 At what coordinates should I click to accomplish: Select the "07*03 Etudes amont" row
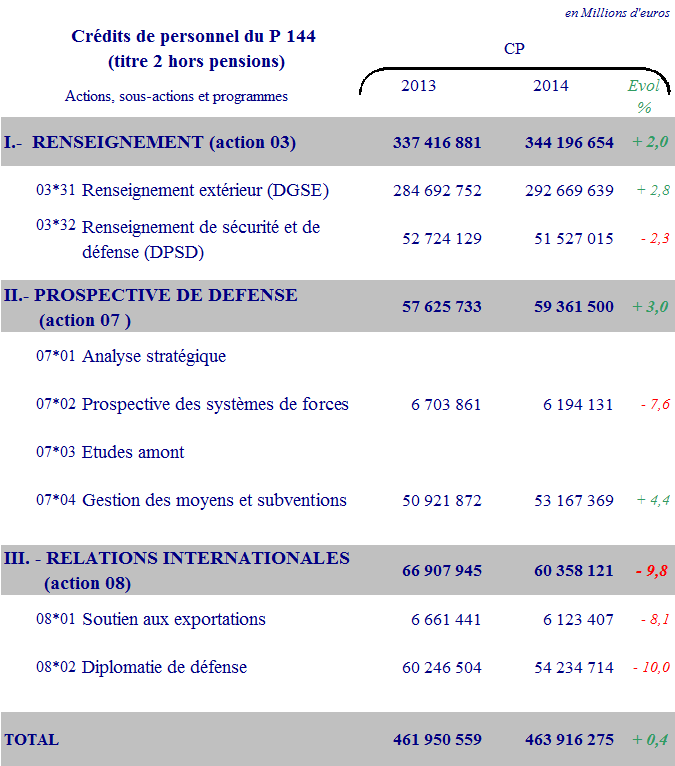pyautogui.click(x=110, y=453)
